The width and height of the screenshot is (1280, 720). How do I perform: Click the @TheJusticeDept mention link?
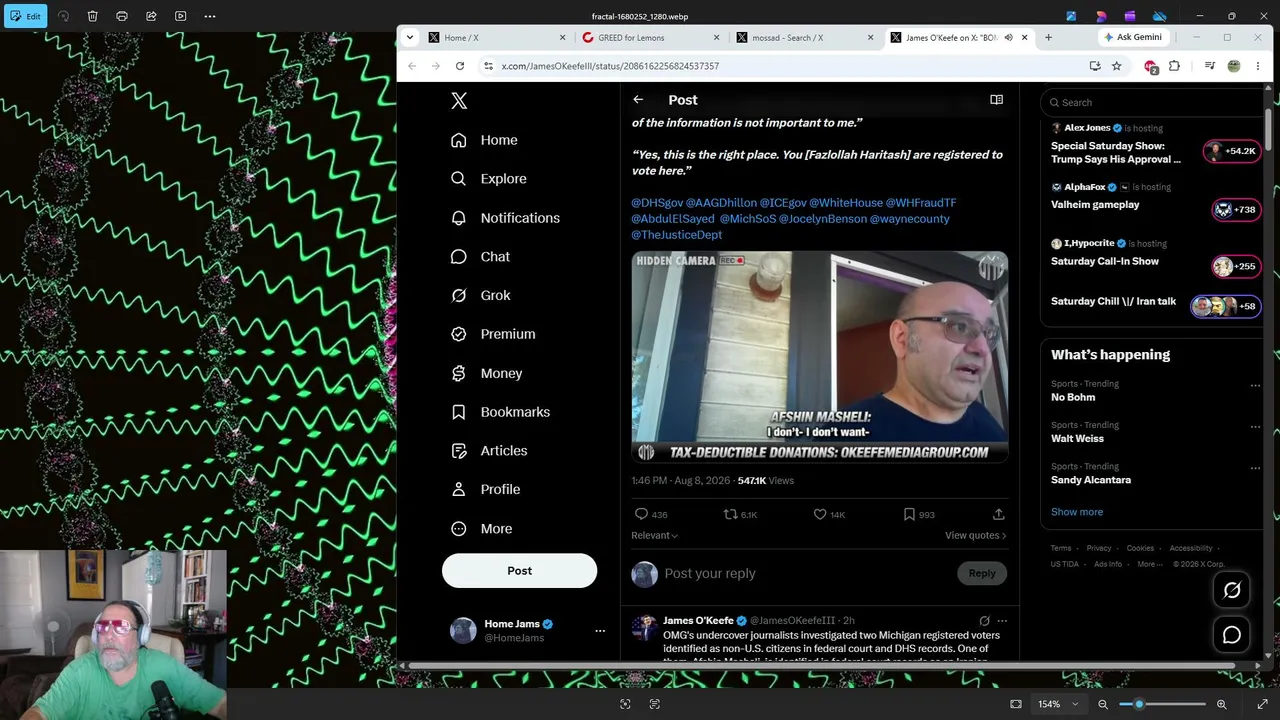(x=676, y=235)
